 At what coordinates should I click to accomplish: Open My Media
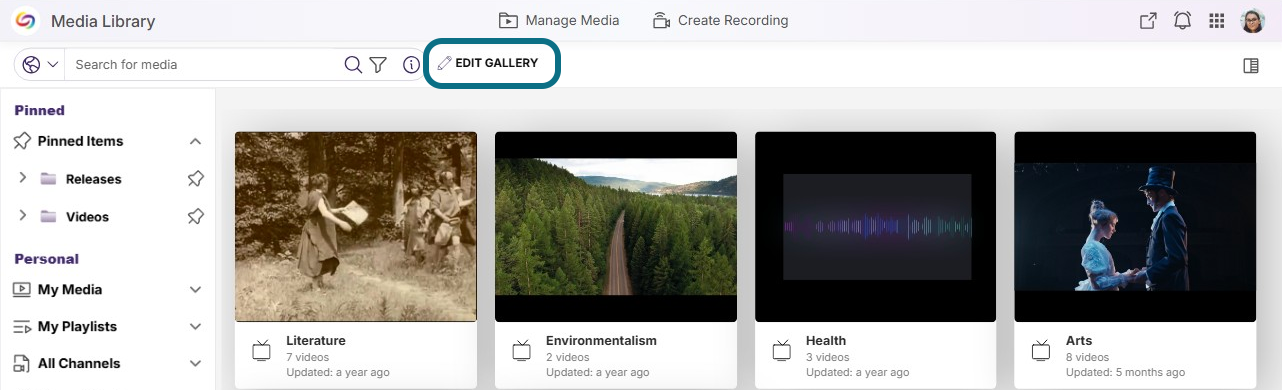tap(70, 289)
